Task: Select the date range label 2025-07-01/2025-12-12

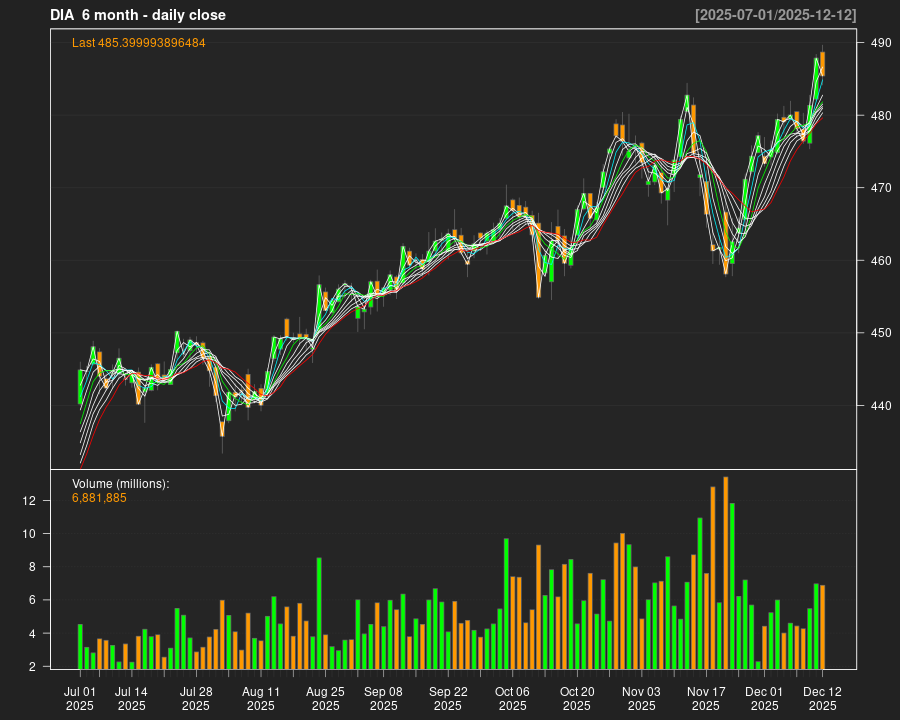Action: tap(775, 15)
